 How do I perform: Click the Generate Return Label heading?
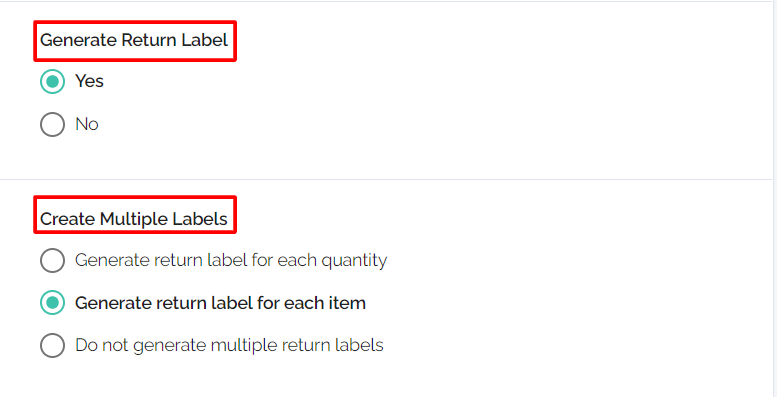tap(134, 40)
